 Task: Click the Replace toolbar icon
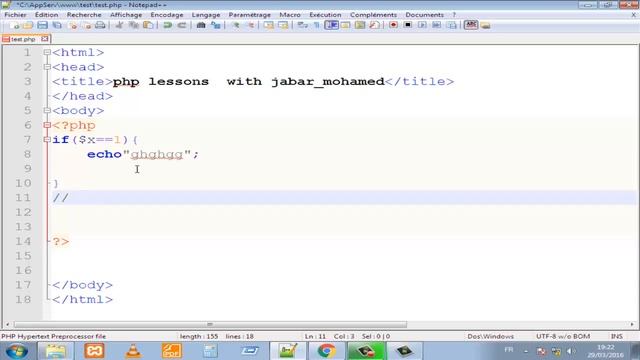pyautogui.click(x=216, y=25)
